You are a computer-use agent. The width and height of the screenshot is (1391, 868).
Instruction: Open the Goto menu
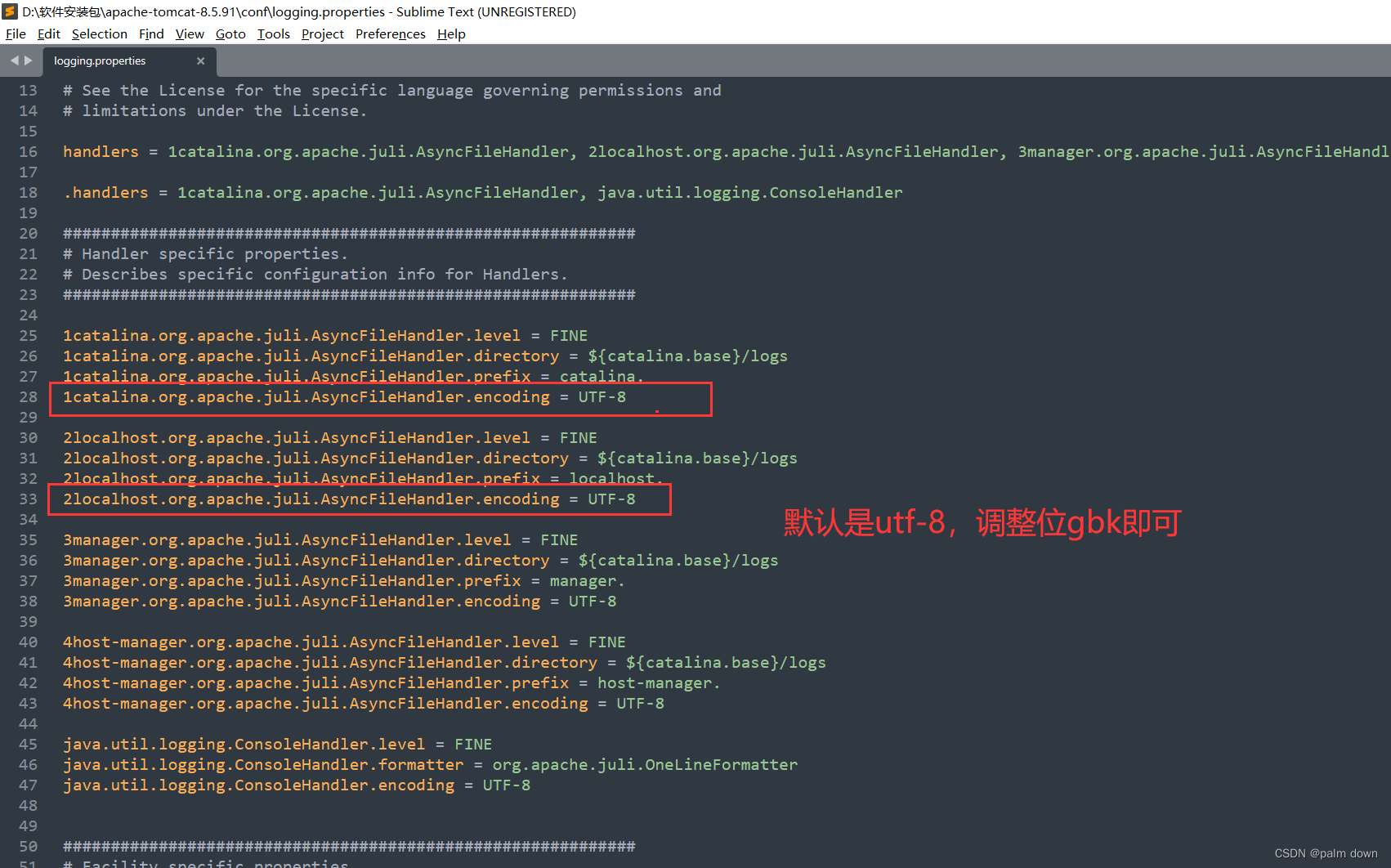230,34
